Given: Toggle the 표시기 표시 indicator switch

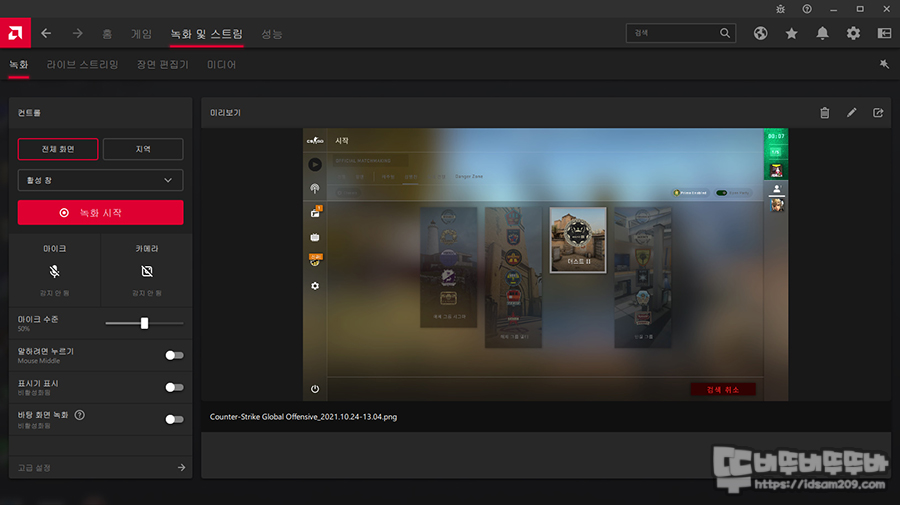Looking at the screenshot, I should tap(174, 387).
